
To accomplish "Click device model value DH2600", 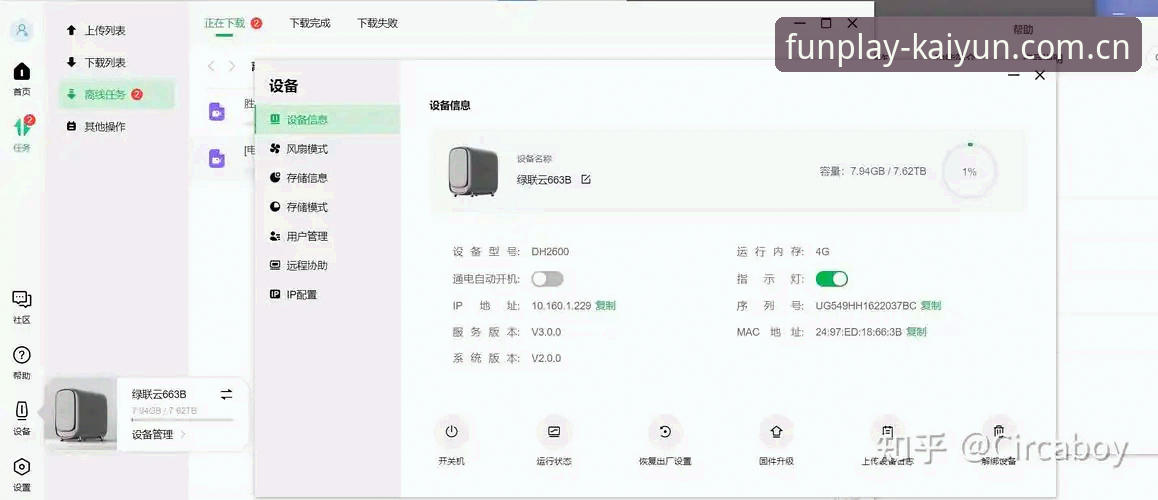I will 550,251.
